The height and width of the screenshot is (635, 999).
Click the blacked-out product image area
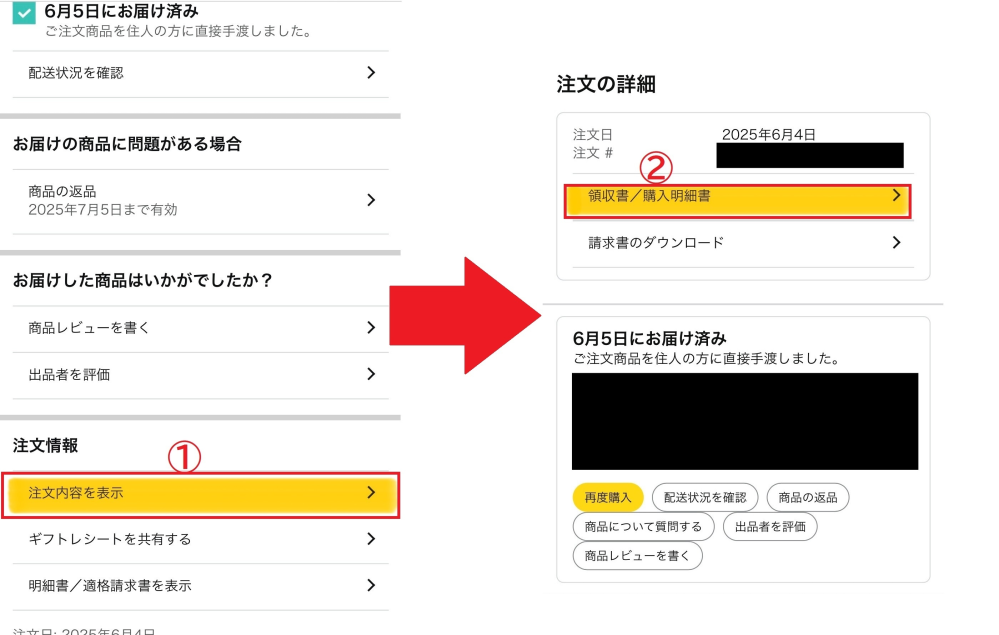[745, 422]
